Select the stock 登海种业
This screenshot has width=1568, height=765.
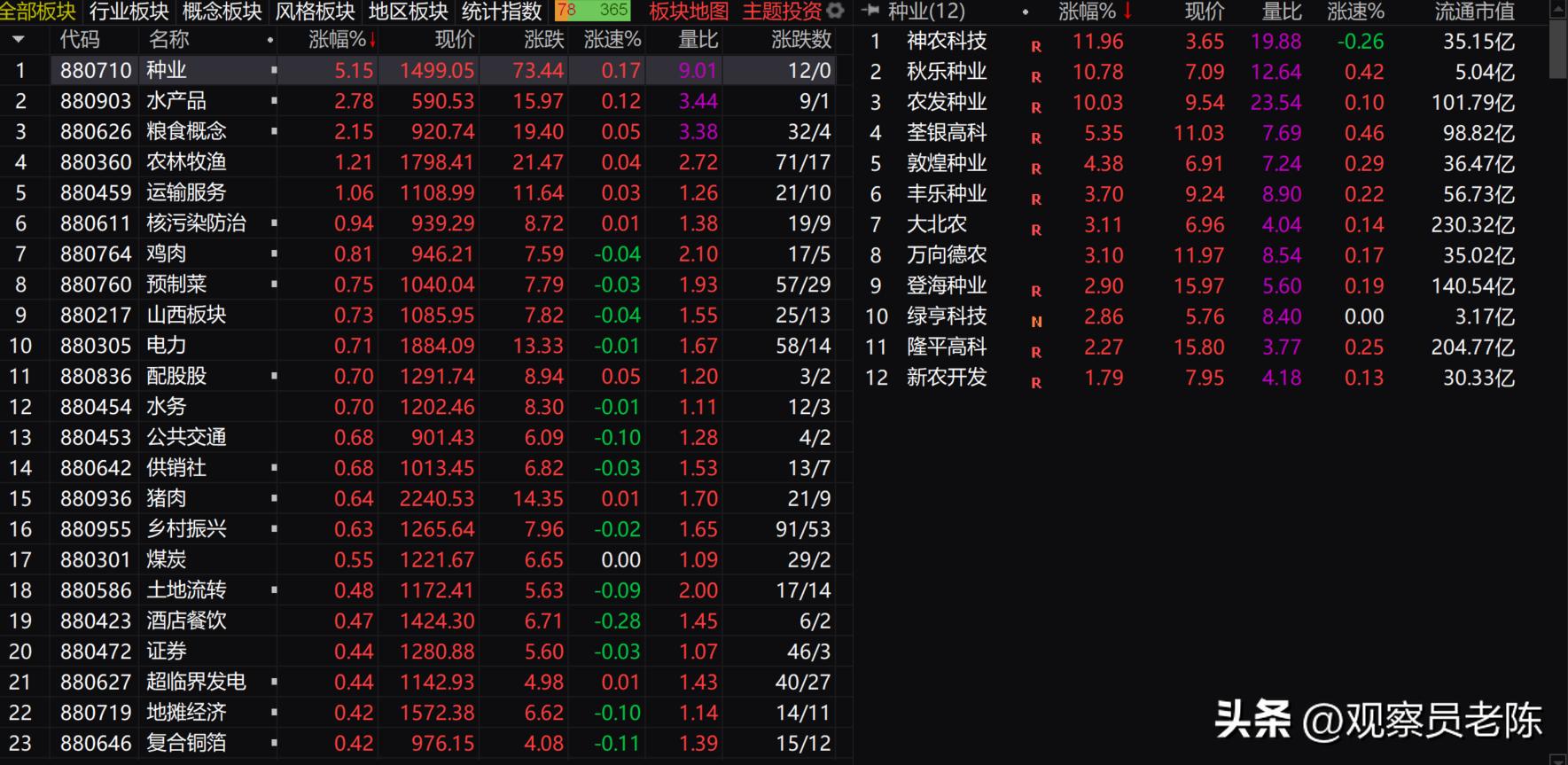tap(946, 285)
